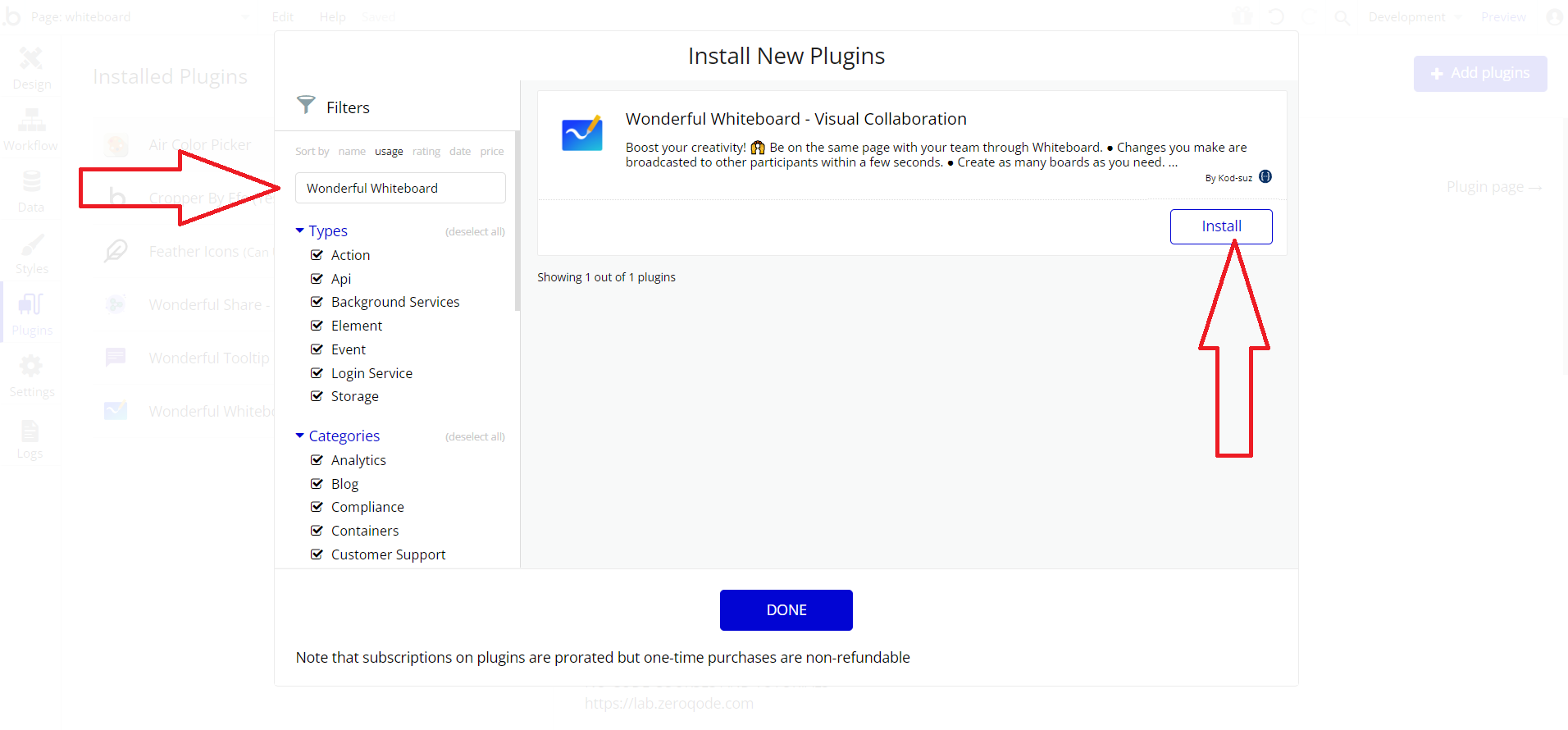Click the Filters funnel icon

[306, 105]
